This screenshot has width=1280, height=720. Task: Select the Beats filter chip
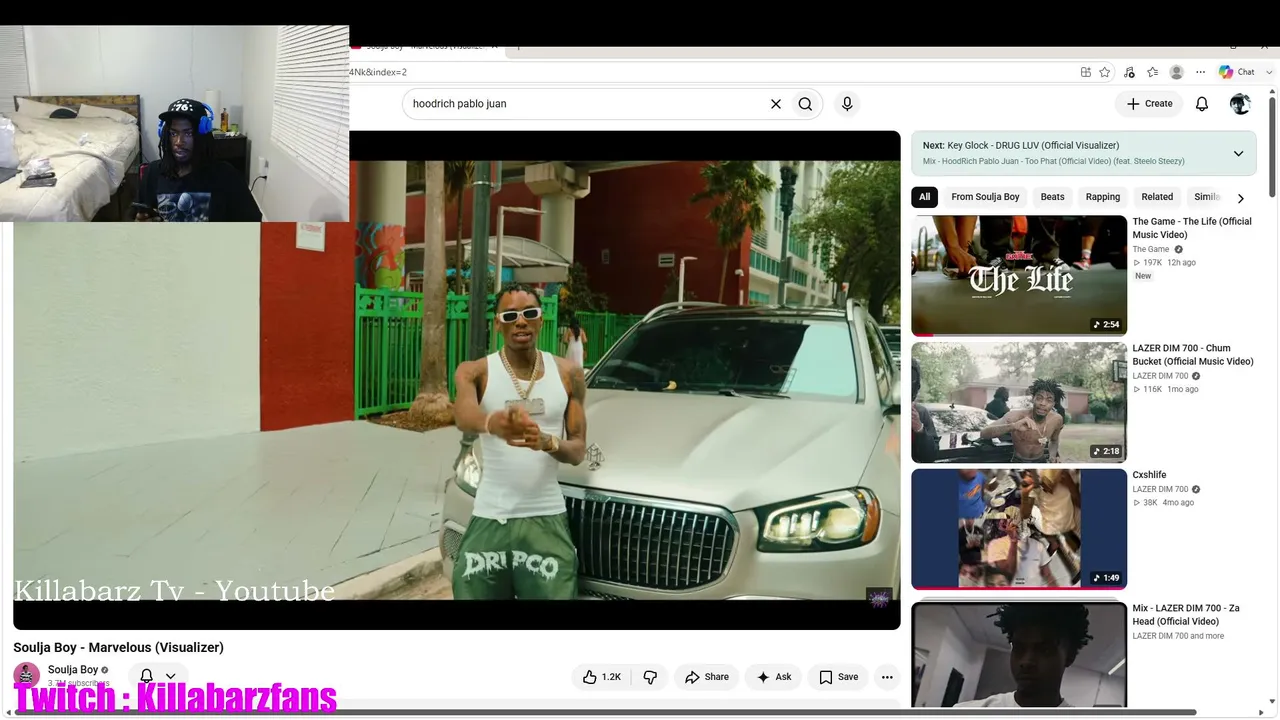pyautogui.click(x=1052, y=197)
